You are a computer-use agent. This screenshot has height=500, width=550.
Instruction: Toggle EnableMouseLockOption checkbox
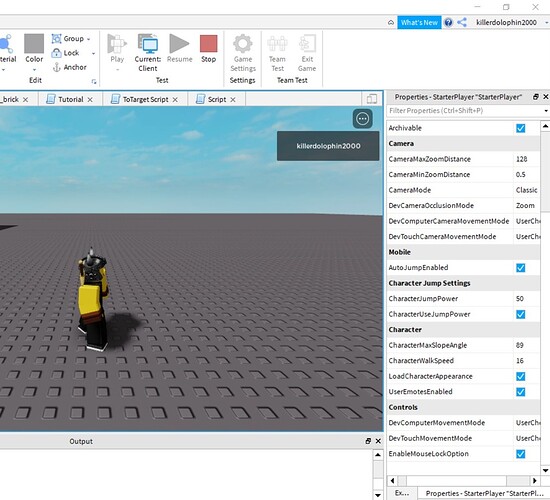pyautogui.click(x=521, y=454)
